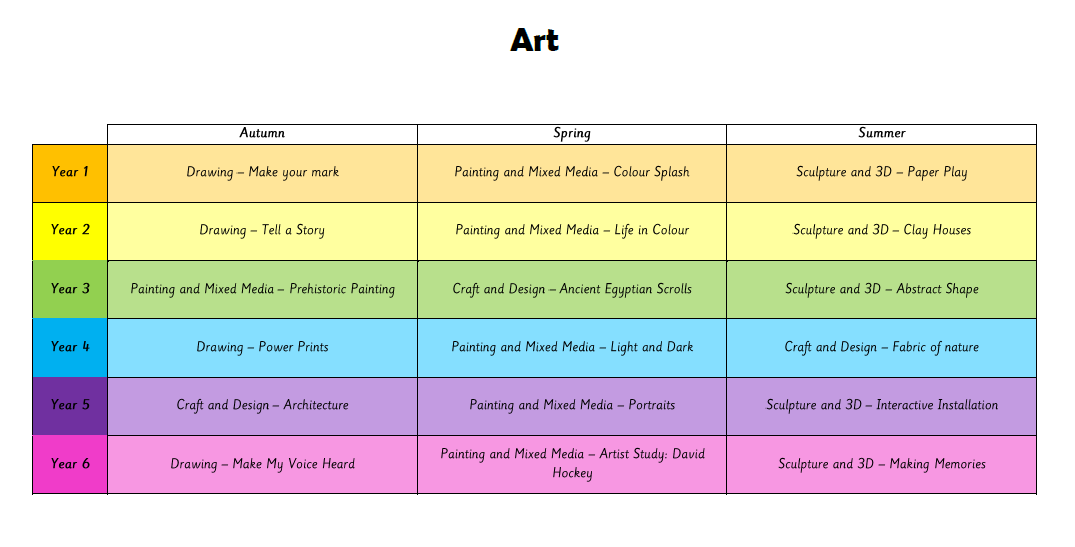Select the Spring column header
The image size is (1075, 547).
(572, 133)
